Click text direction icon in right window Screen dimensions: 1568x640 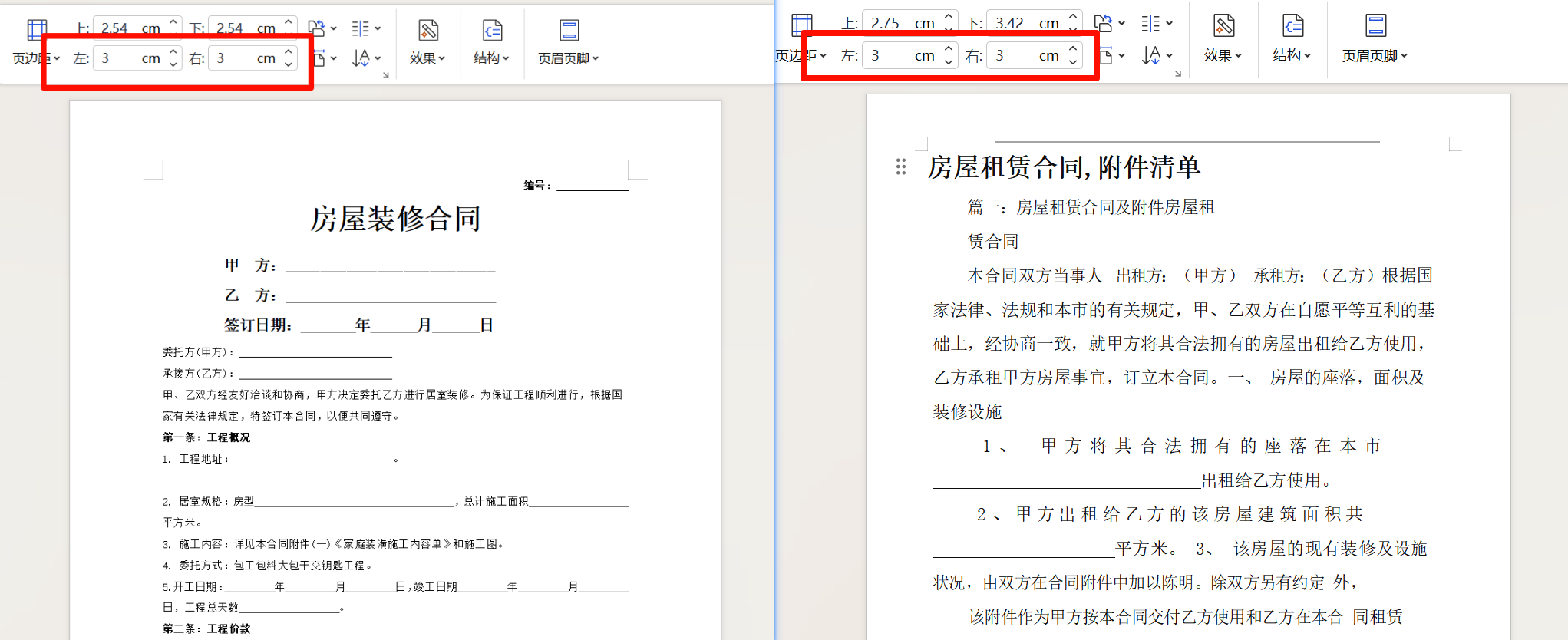1151,55
